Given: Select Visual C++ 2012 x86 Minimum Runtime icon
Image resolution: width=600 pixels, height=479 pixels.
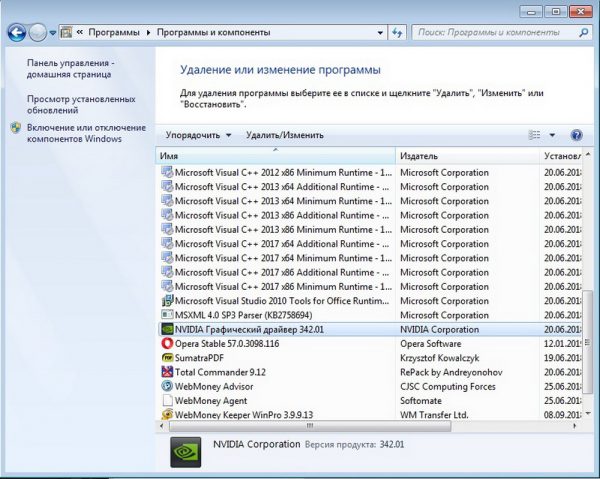Looking at the screenshot, I should coord(167,173).
